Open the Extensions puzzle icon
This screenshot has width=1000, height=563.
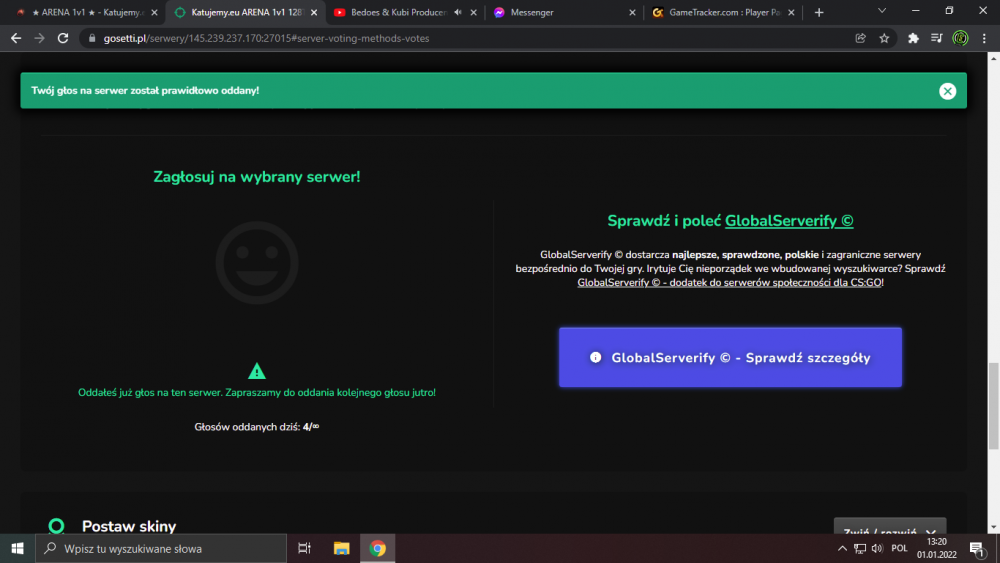[913, 38]
